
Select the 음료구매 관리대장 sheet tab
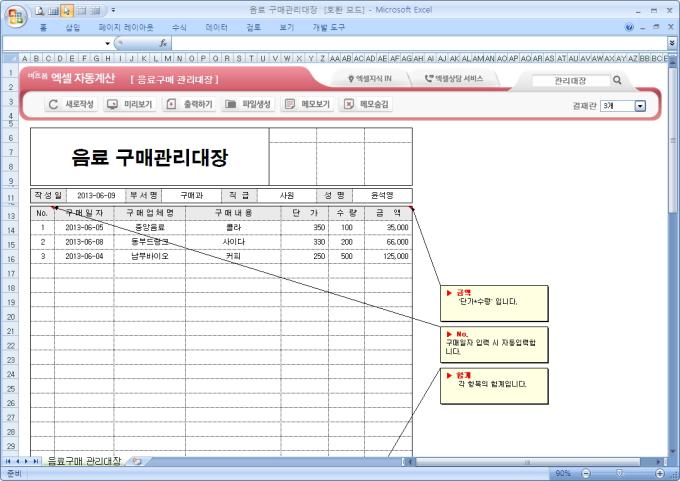pos(84,461)
